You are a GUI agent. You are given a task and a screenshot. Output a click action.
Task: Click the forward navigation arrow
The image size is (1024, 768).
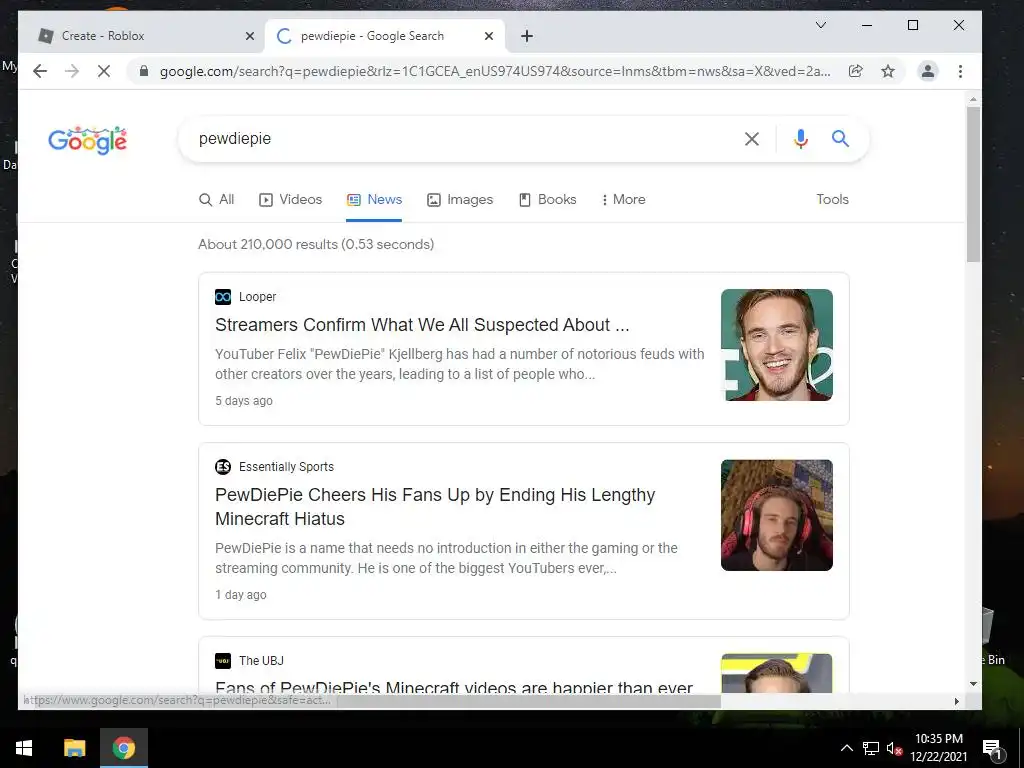click(x=72, y=71)
